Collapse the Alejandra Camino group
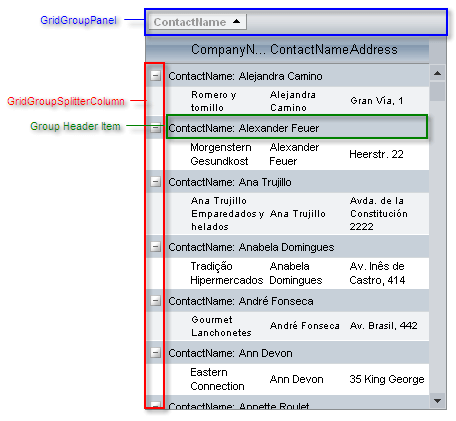The width and height of the screenshot is (456, 421). [155, 76]
